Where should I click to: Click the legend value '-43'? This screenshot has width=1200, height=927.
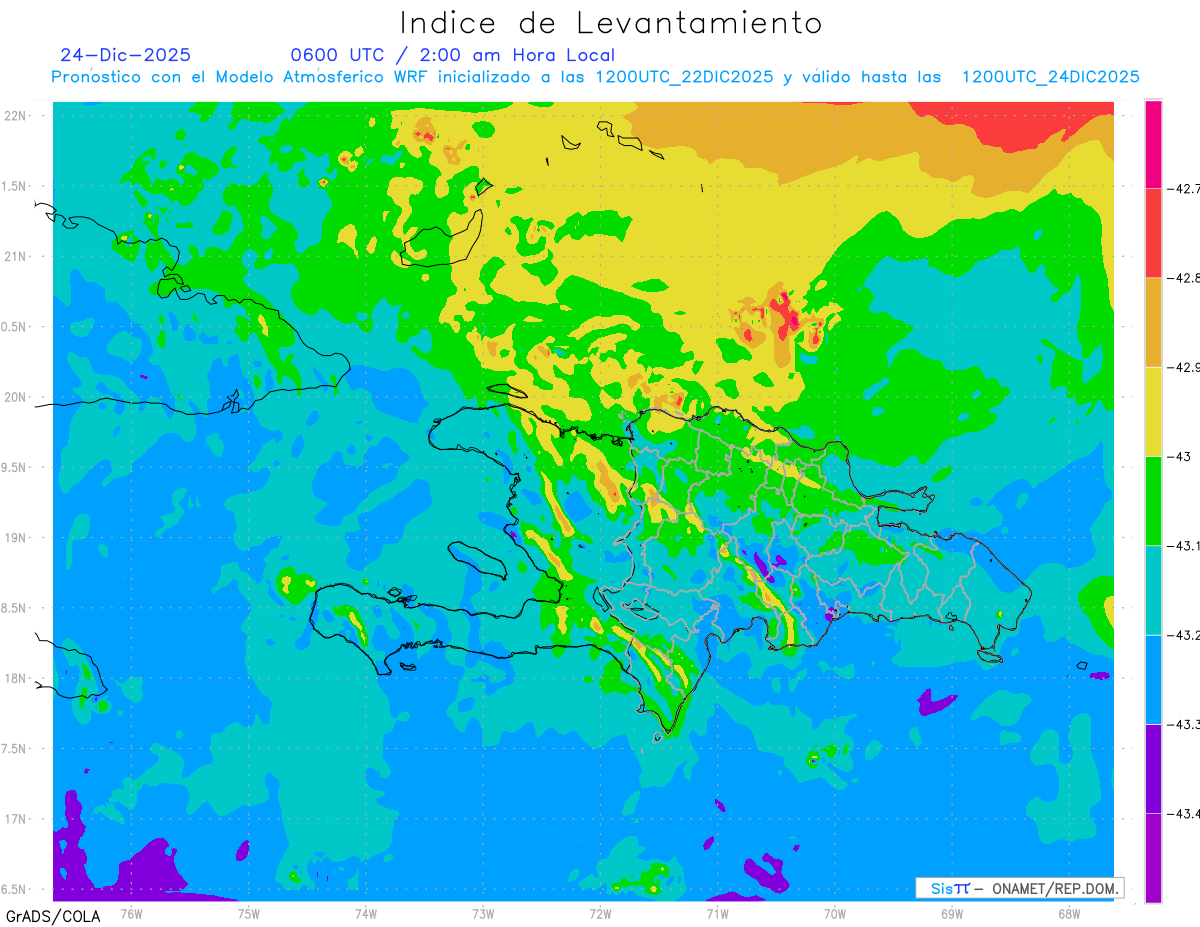pos(1178,456)
